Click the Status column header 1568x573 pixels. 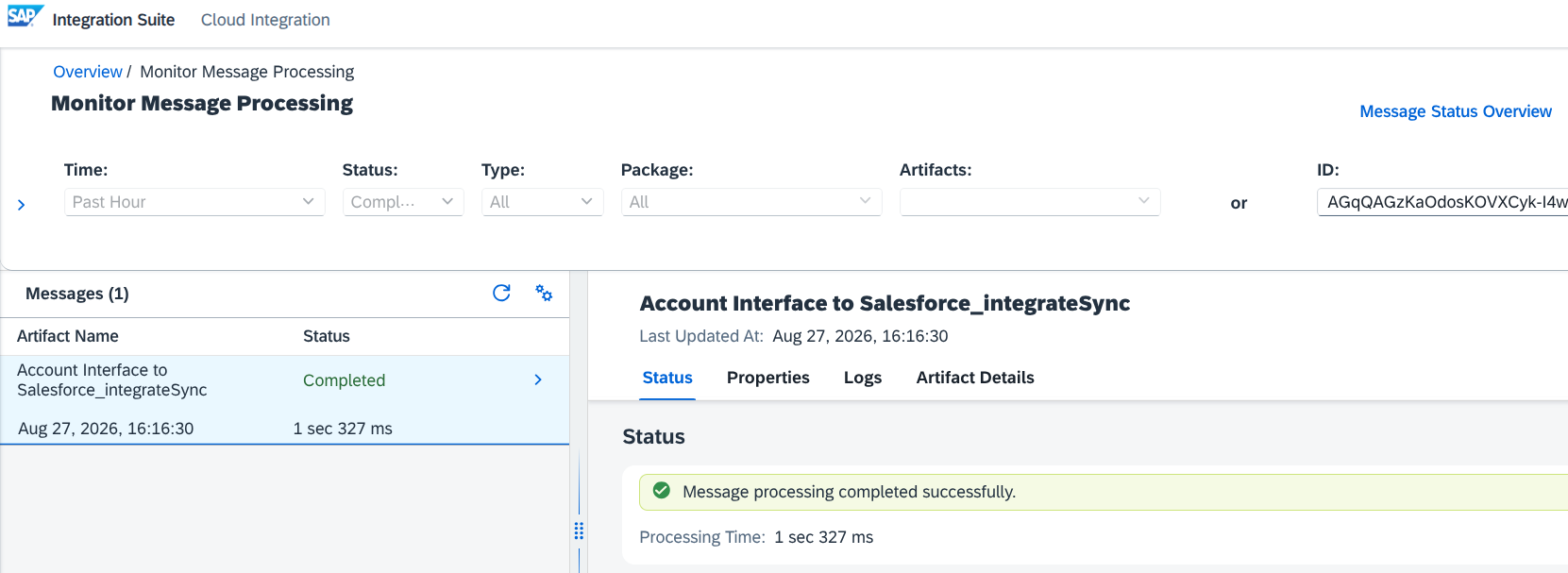pos(327,336)
